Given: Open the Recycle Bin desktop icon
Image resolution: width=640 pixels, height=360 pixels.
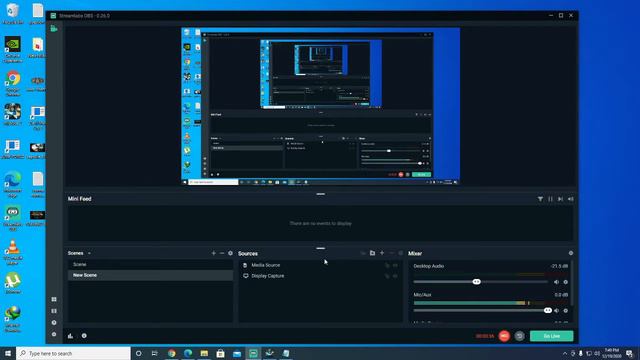Looking at the screenshot, I should 13,13.
